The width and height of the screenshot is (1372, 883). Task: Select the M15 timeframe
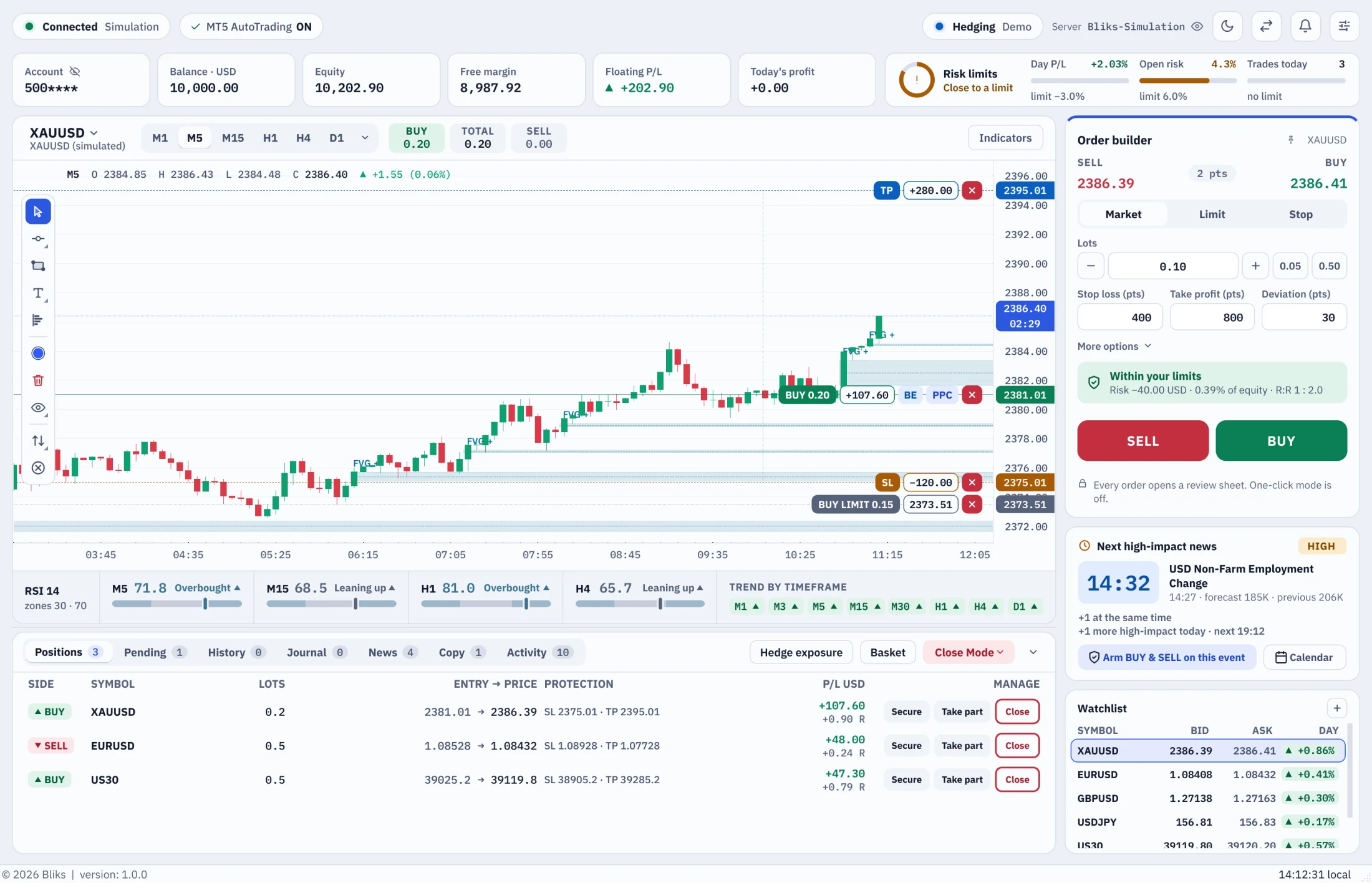[x=233, y=138]
